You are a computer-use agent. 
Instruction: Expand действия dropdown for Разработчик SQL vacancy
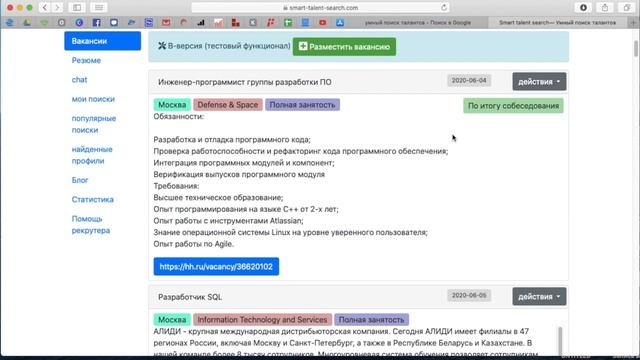[539, 296]
